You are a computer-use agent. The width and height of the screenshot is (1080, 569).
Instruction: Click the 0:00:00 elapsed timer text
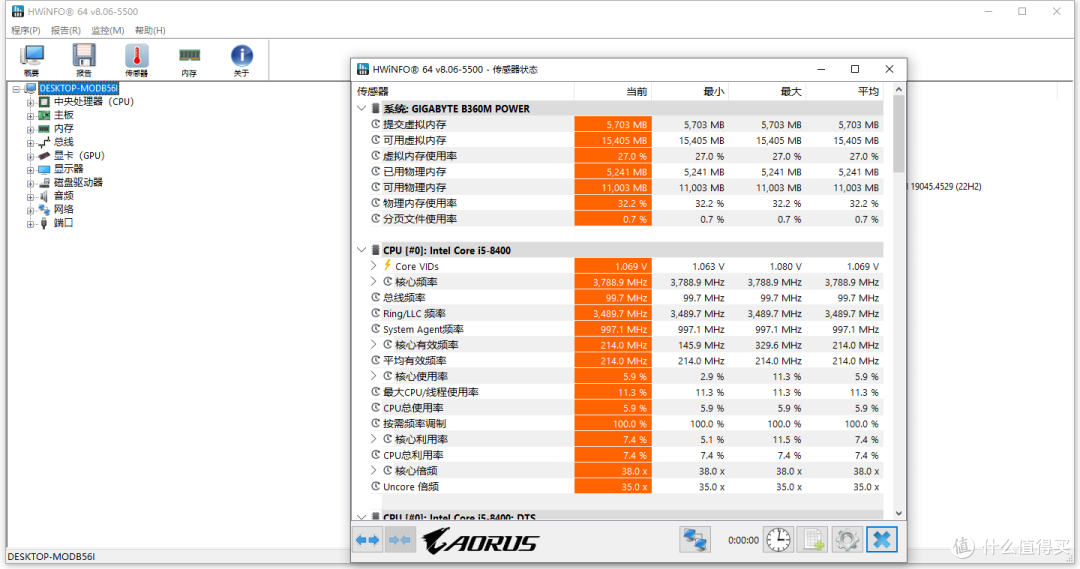[743, 541]
